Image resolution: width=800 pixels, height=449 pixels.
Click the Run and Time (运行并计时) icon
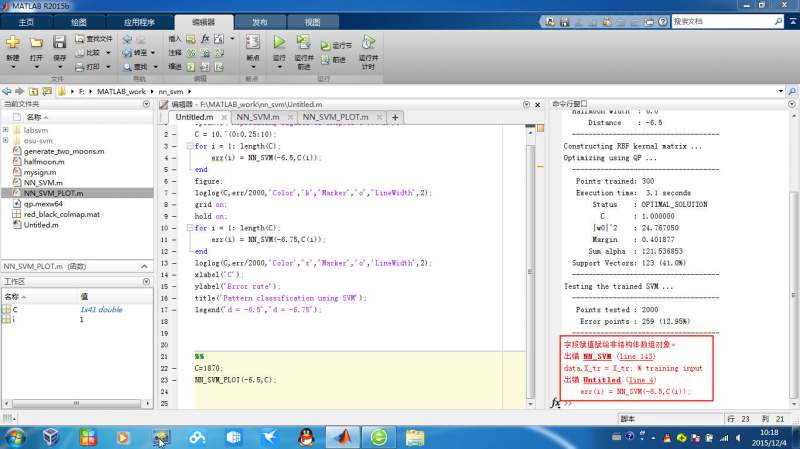368,43
